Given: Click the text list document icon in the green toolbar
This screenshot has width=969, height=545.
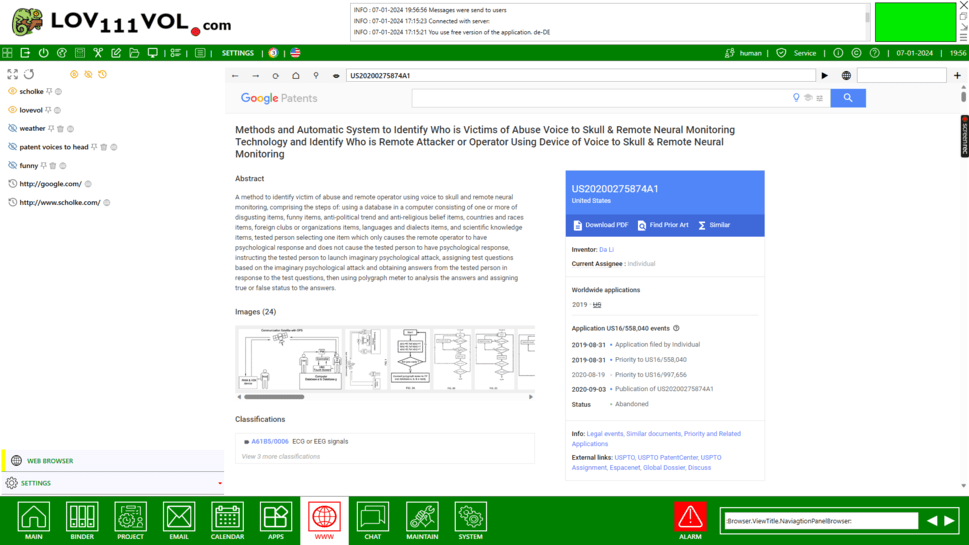Looking at the screenshot, I should pyautogui.click(x=200, y=53).
